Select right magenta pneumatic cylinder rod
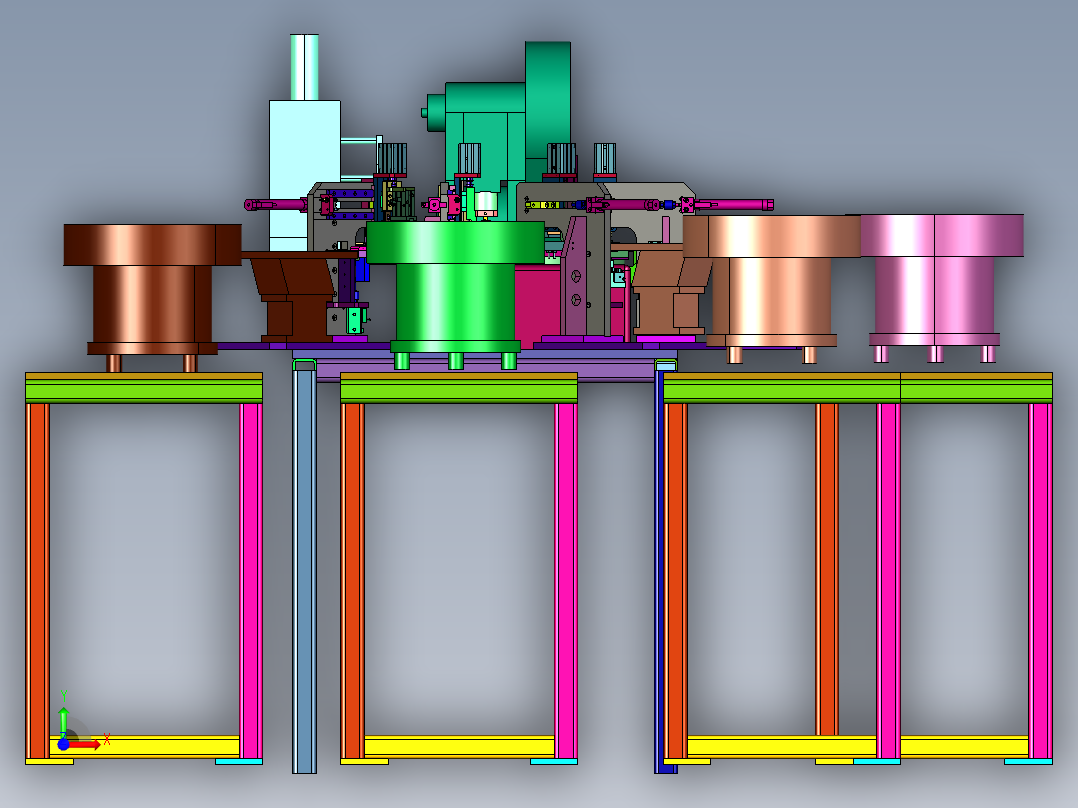This screenshot has width=1078, height=808. point(734,204)
